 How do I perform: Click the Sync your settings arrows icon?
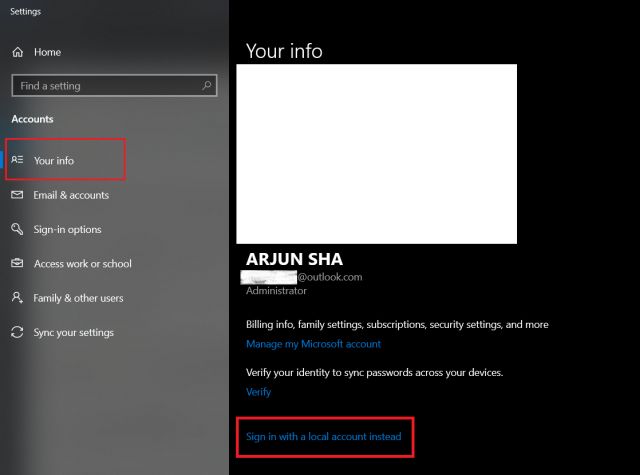[17, 332]
